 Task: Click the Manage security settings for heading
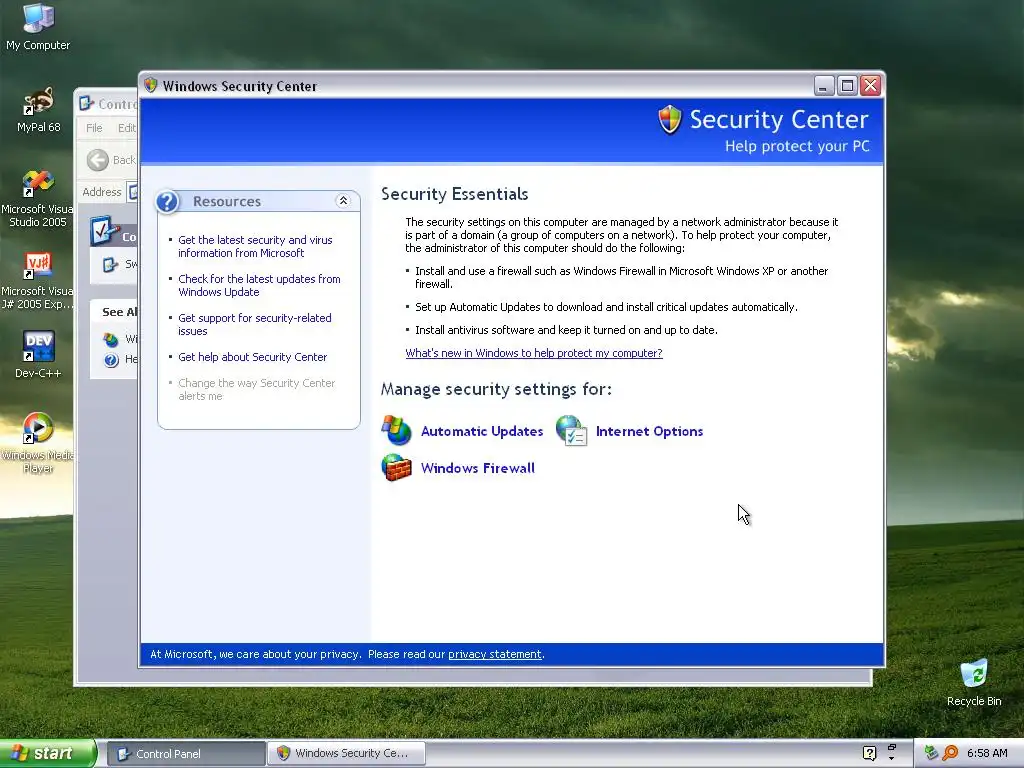496,389
